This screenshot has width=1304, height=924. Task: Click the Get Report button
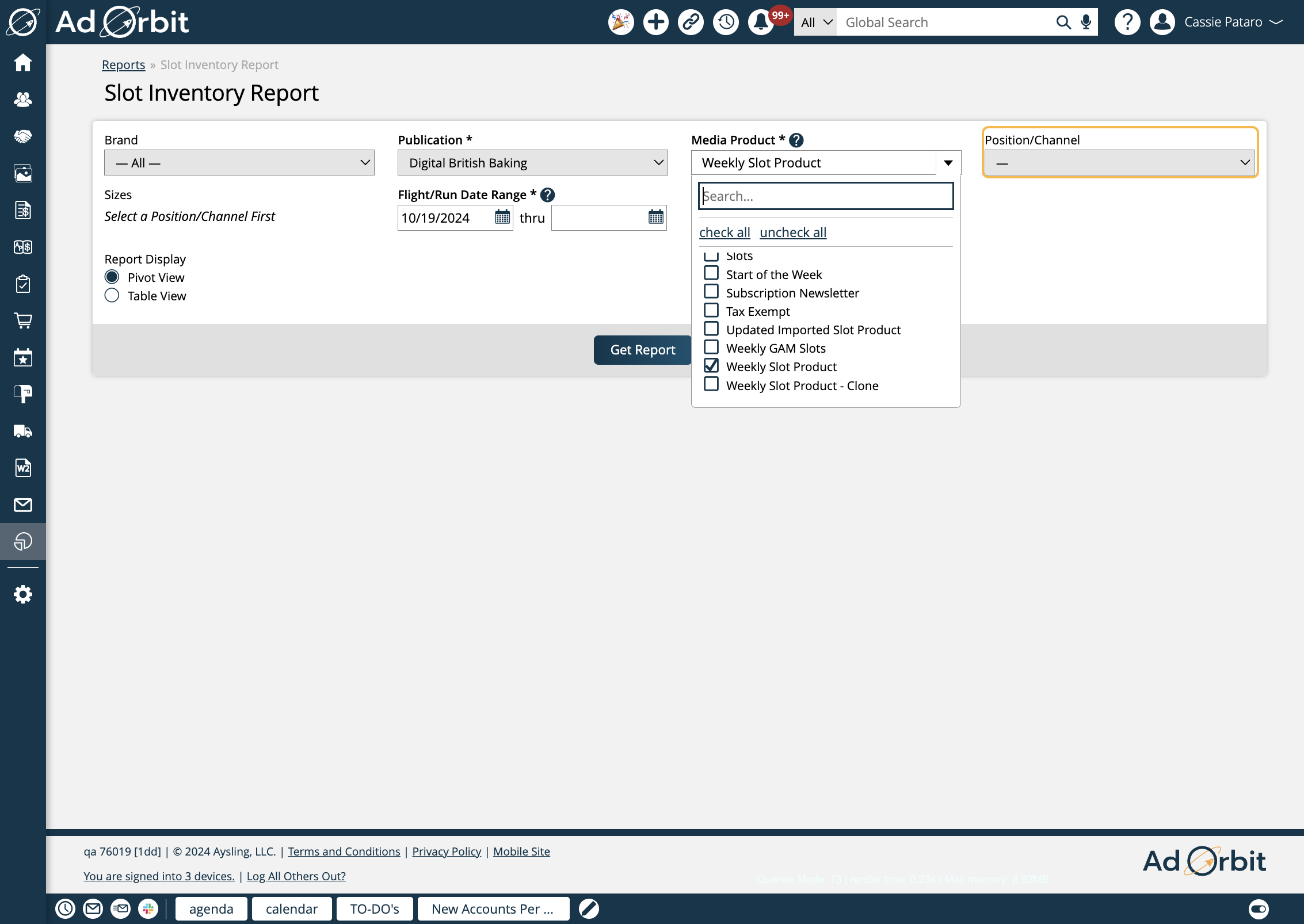coord(642,350)
